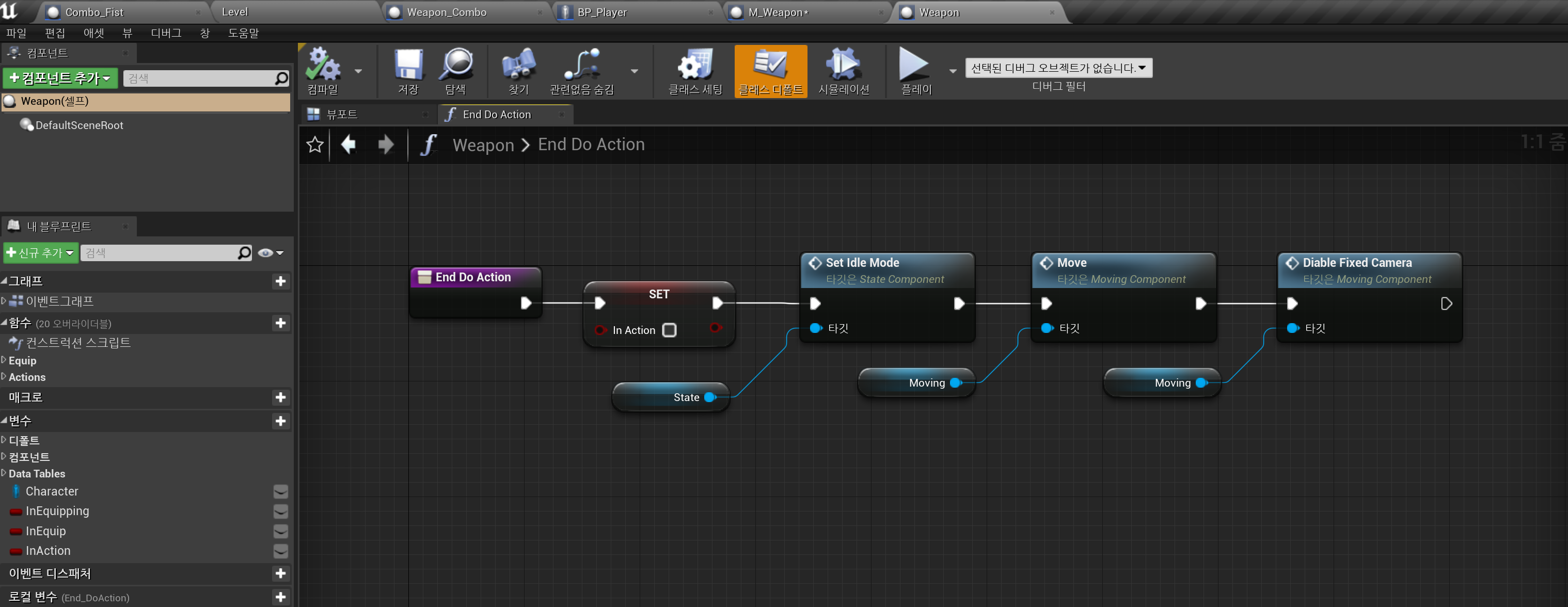Screen dimensions: 1568x607
Task: Click Weapon in the graph breadcrumb
Action: pyautogui.click(x=483, y=145)
